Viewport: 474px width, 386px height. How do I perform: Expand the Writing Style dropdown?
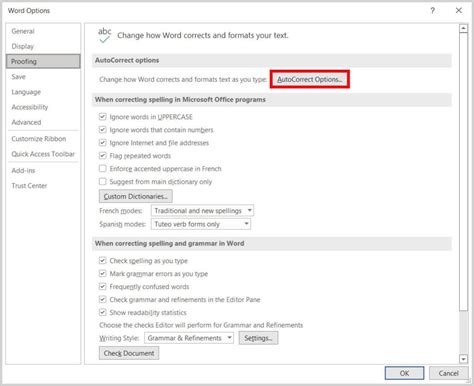click(189, 338)
